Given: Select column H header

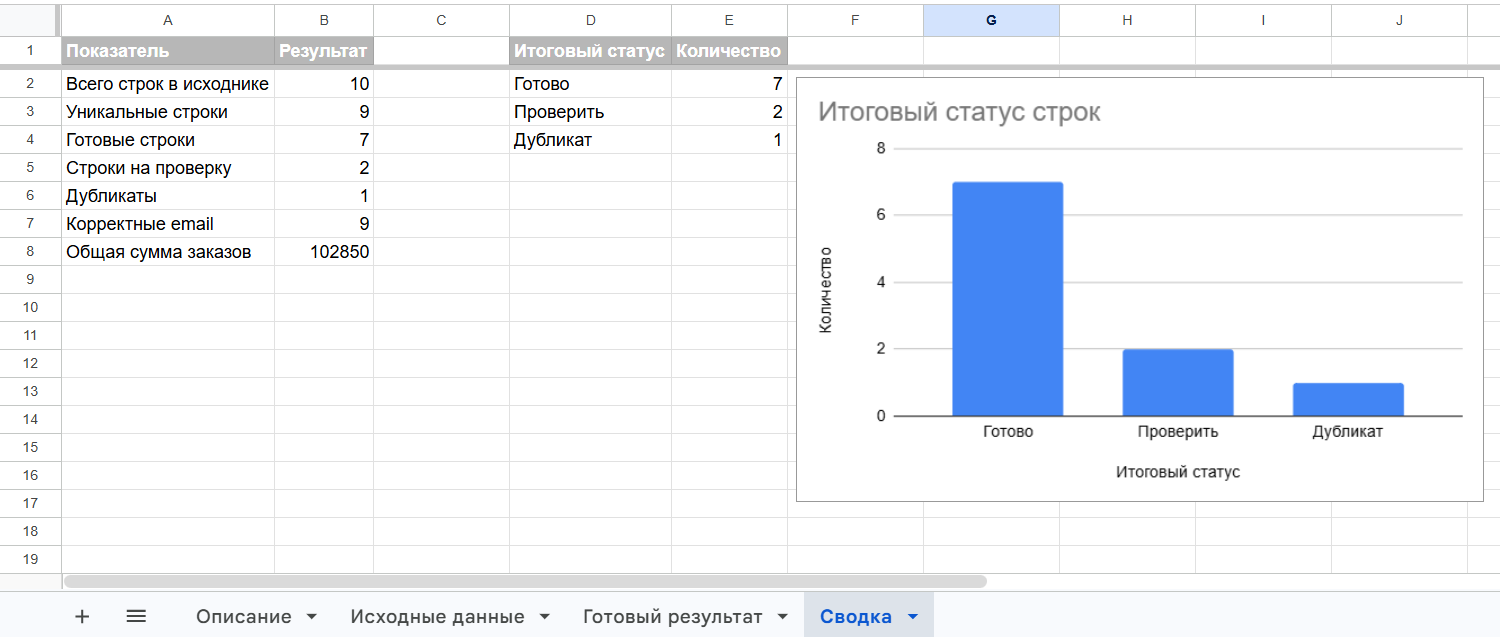Looking at the screenshot, I should (1127, 20).
